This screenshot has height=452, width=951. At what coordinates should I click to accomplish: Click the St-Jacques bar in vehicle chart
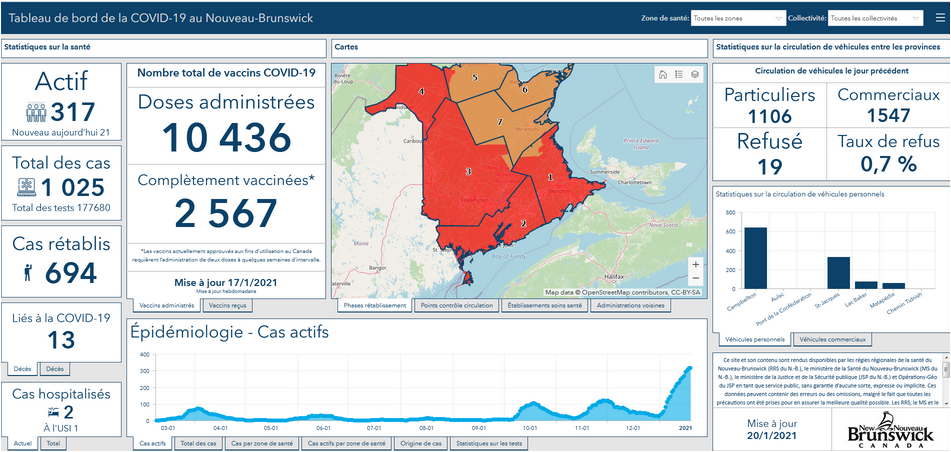coord(839,273)
